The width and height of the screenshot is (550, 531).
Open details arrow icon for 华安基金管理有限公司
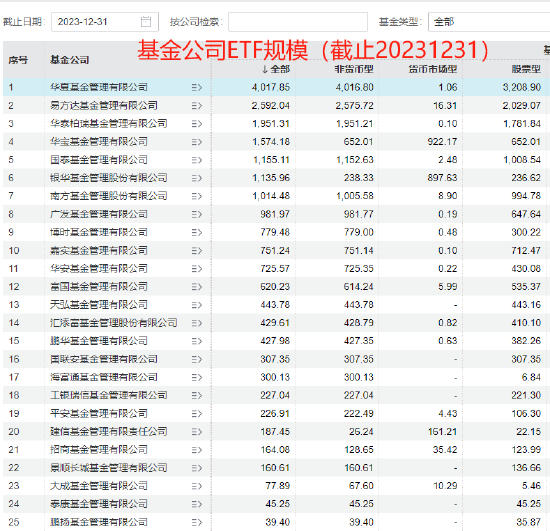point(197,269)
